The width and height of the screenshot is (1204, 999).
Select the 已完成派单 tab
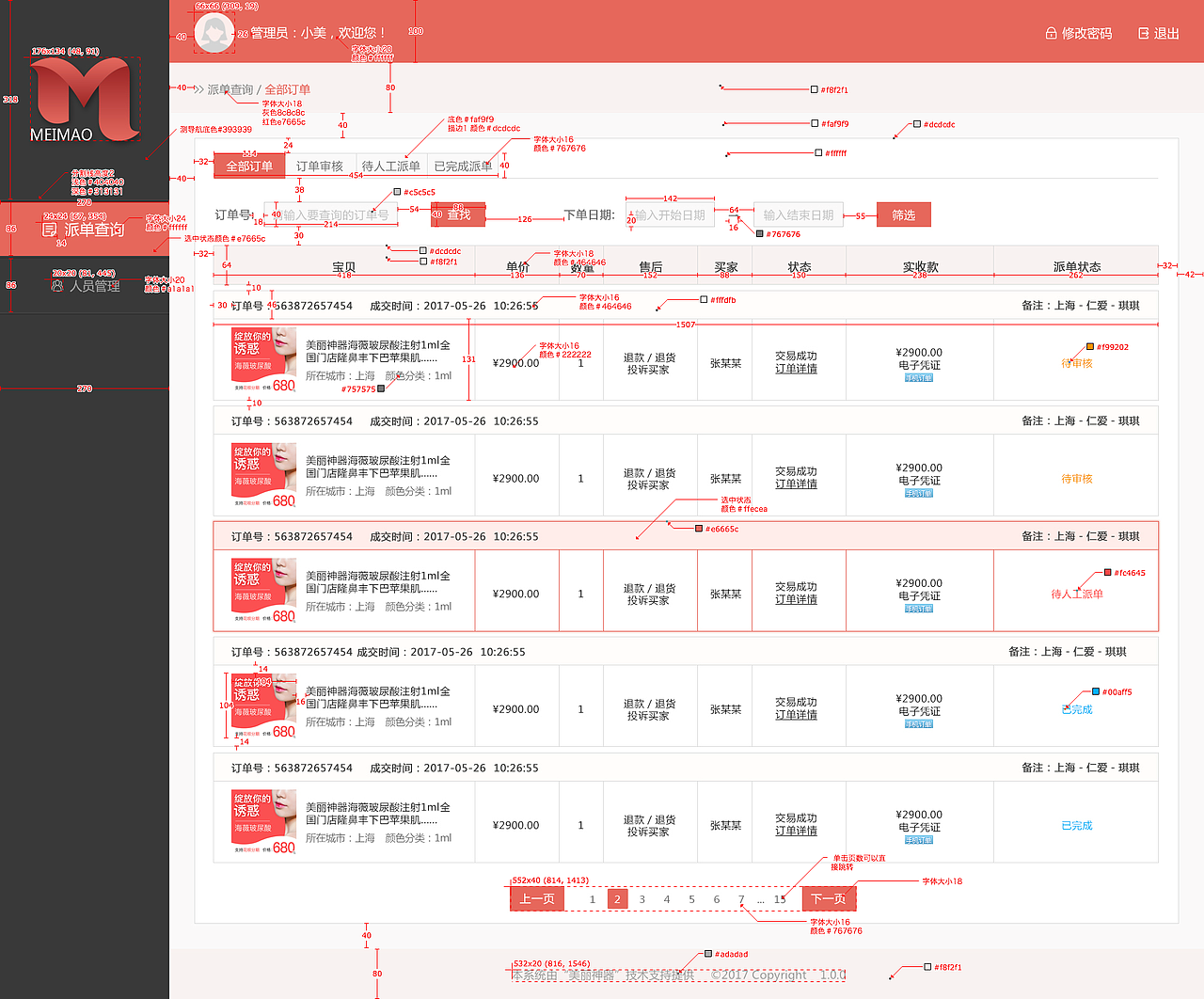click(463, 165)
